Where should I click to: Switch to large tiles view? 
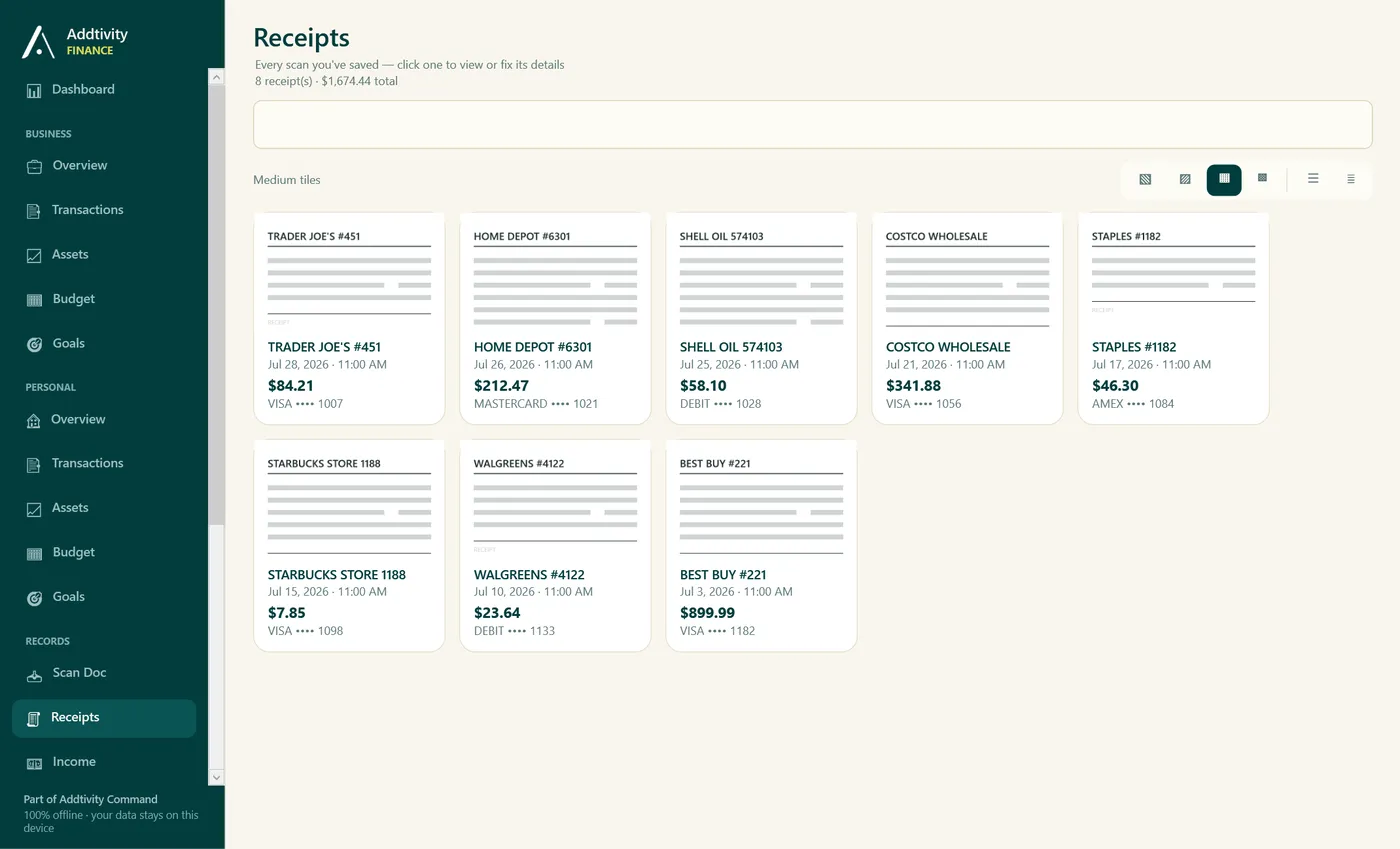click(1185, 180)
